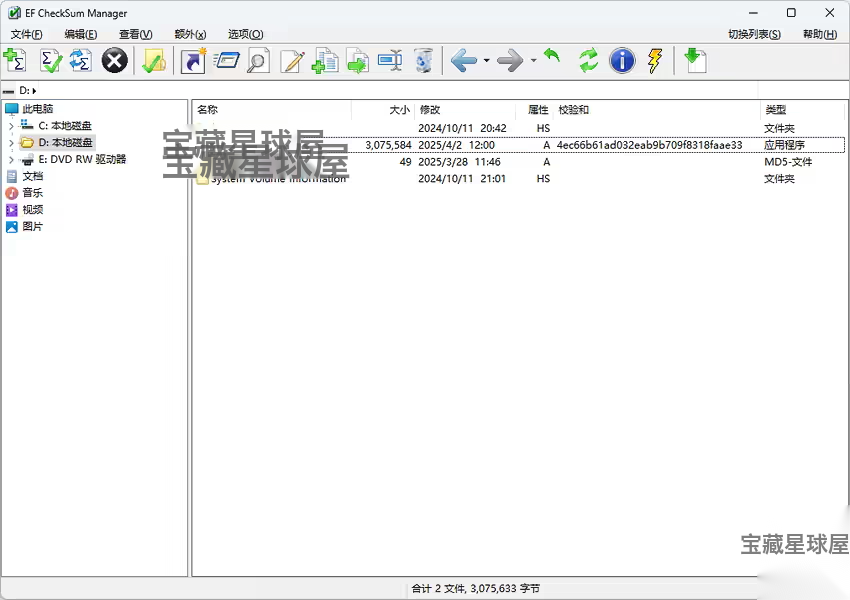This screenshot has width=850, height=600.
Task: Open the 额外(x) menu
Action: tap(190, 34)
